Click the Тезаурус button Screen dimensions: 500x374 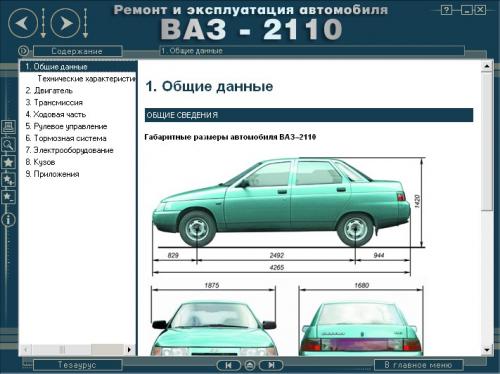77,365
